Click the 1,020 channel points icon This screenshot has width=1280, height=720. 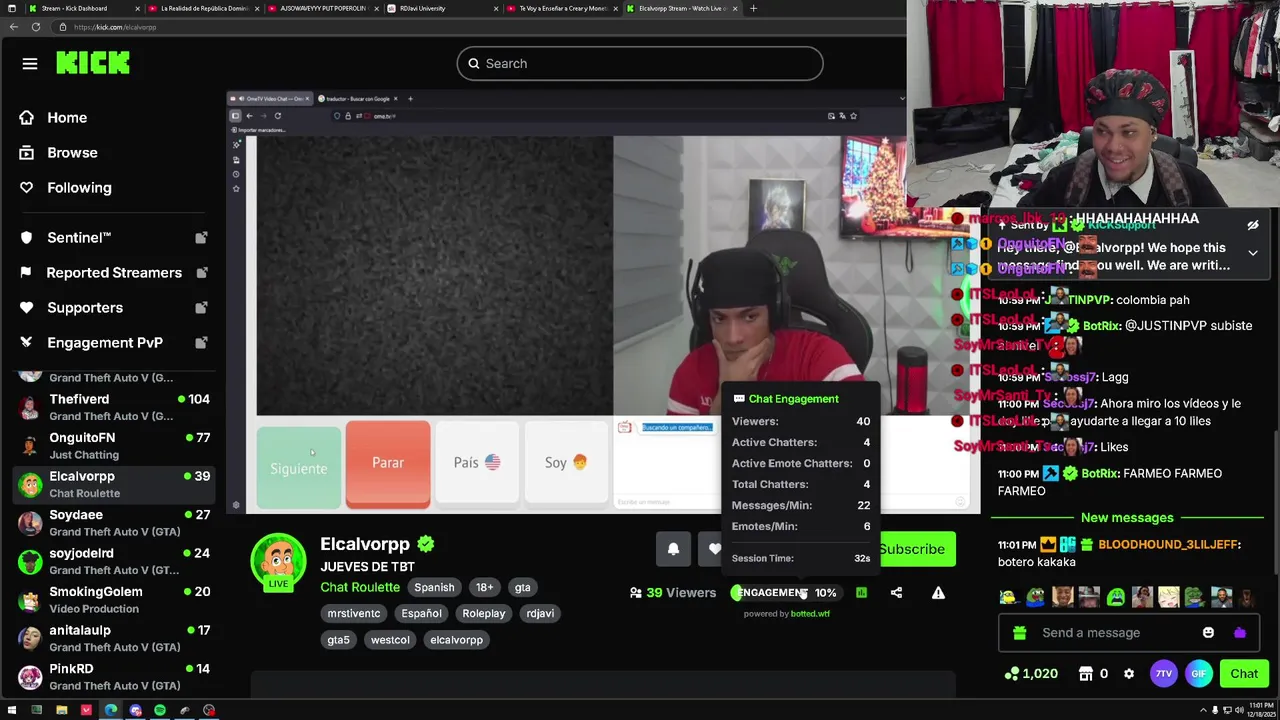(x=1012, y=674)
